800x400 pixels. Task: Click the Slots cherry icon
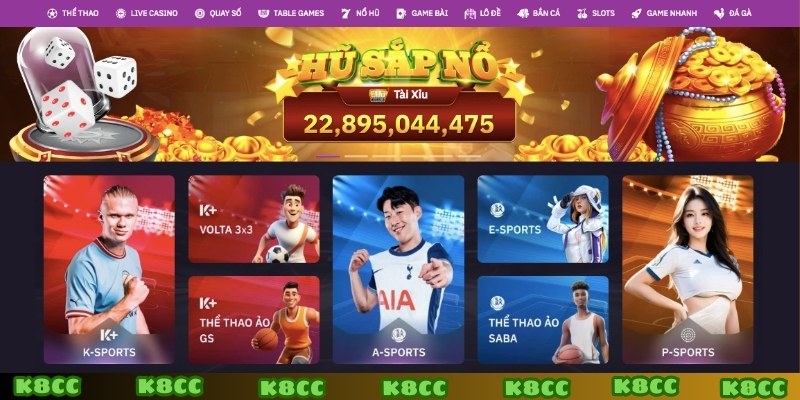pos(582,14)
